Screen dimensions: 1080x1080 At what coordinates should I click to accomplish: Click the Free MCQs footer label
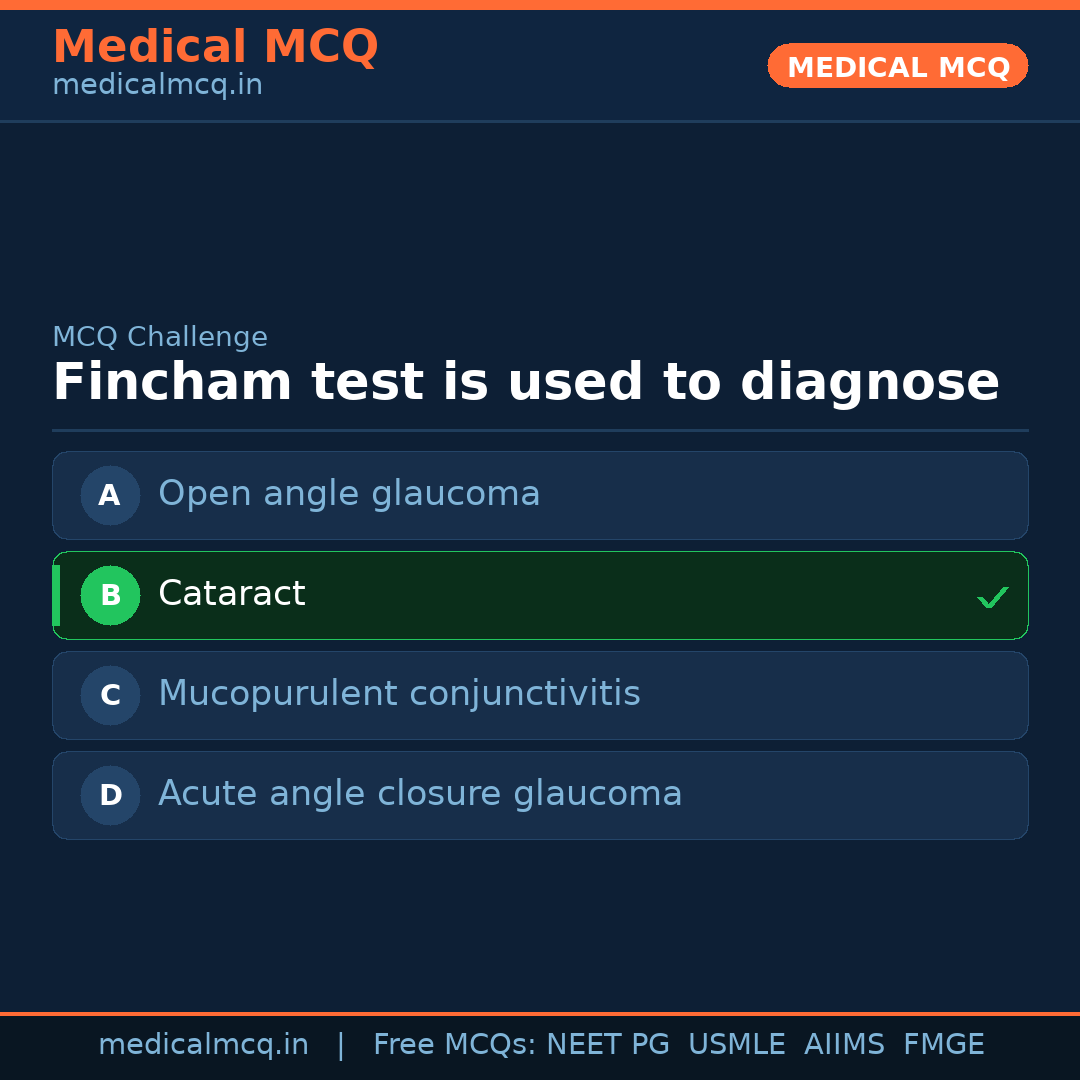[455, 1045]
